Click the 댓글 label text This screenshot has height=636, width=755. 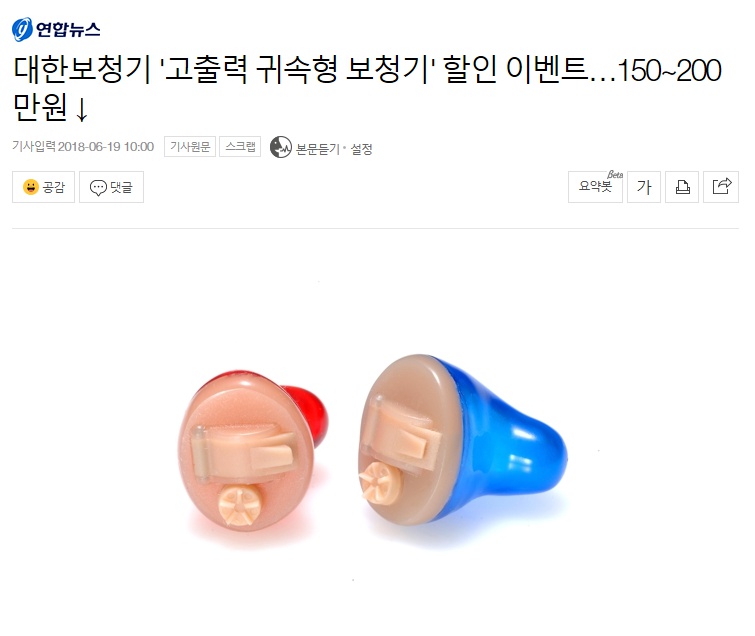click(121, 187)
